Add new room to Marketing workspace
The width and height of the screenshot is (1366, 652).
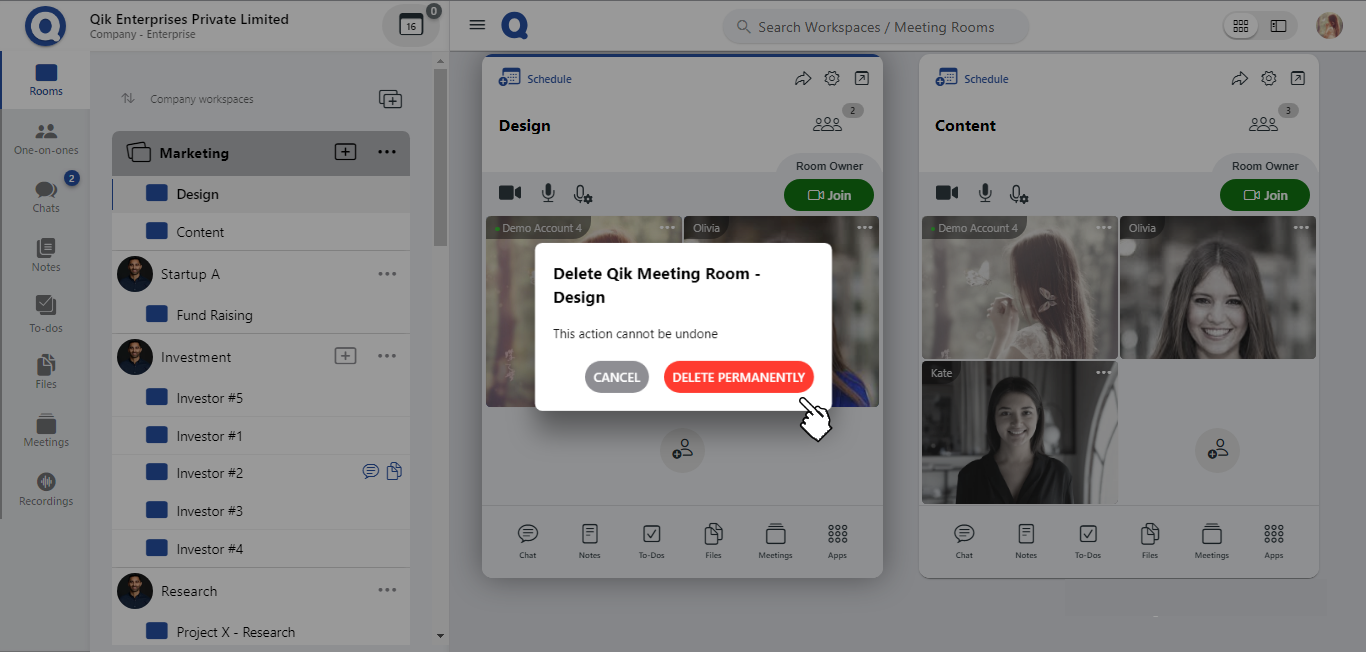coord(345,152)
